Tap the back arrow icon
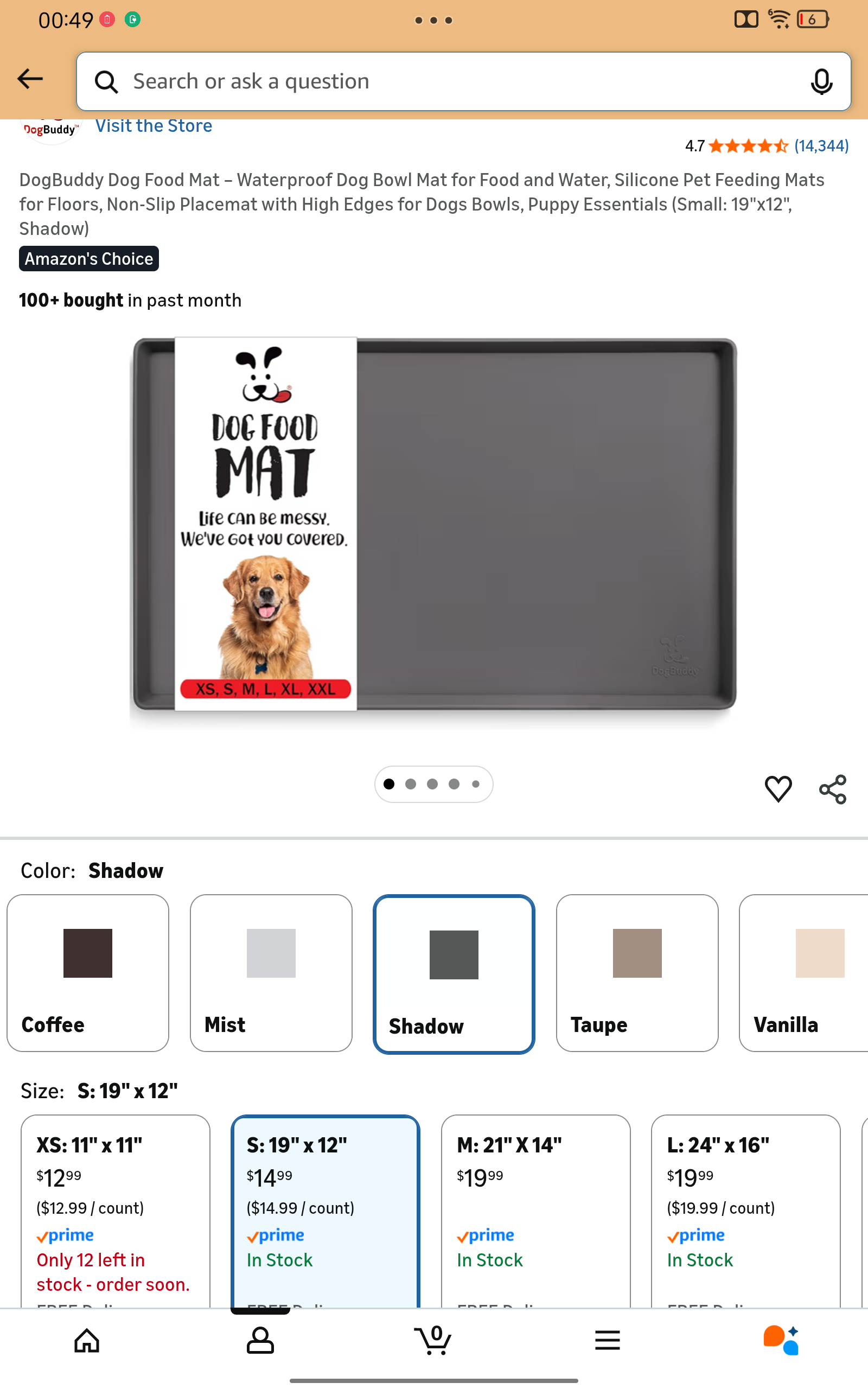The width and height of the screenshot is (868, 1389). (x=30, y=79)
